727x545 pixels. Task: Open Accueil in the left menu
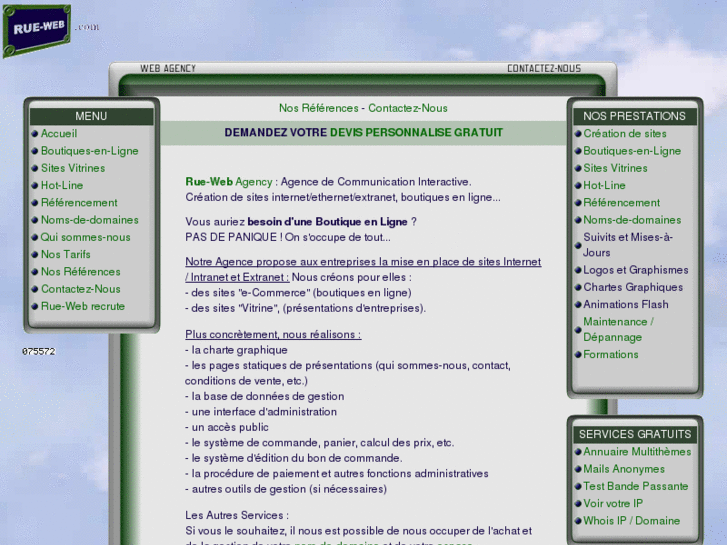[59, 134]
